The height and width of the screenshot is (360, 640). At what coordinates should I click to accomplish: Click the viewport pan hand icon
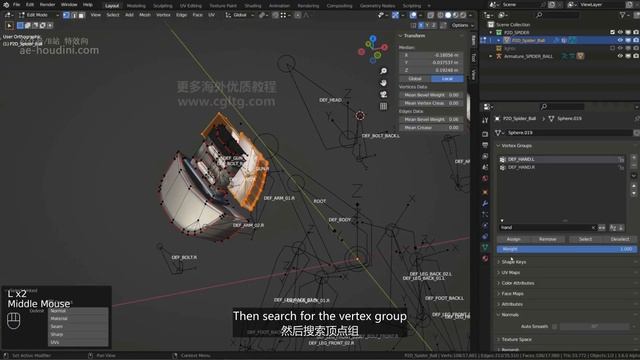tap(383, 83)
